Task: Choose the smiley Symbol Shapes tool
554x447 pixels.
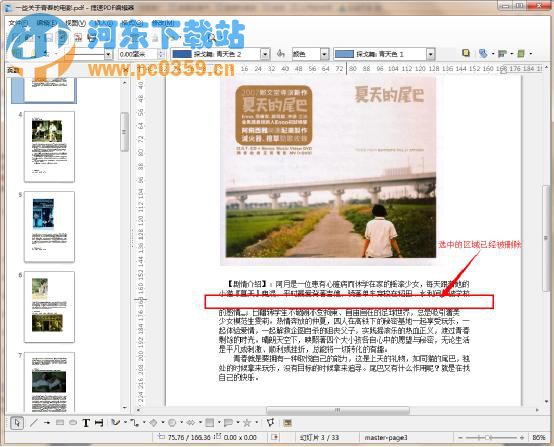Action: tap(172, 423)
